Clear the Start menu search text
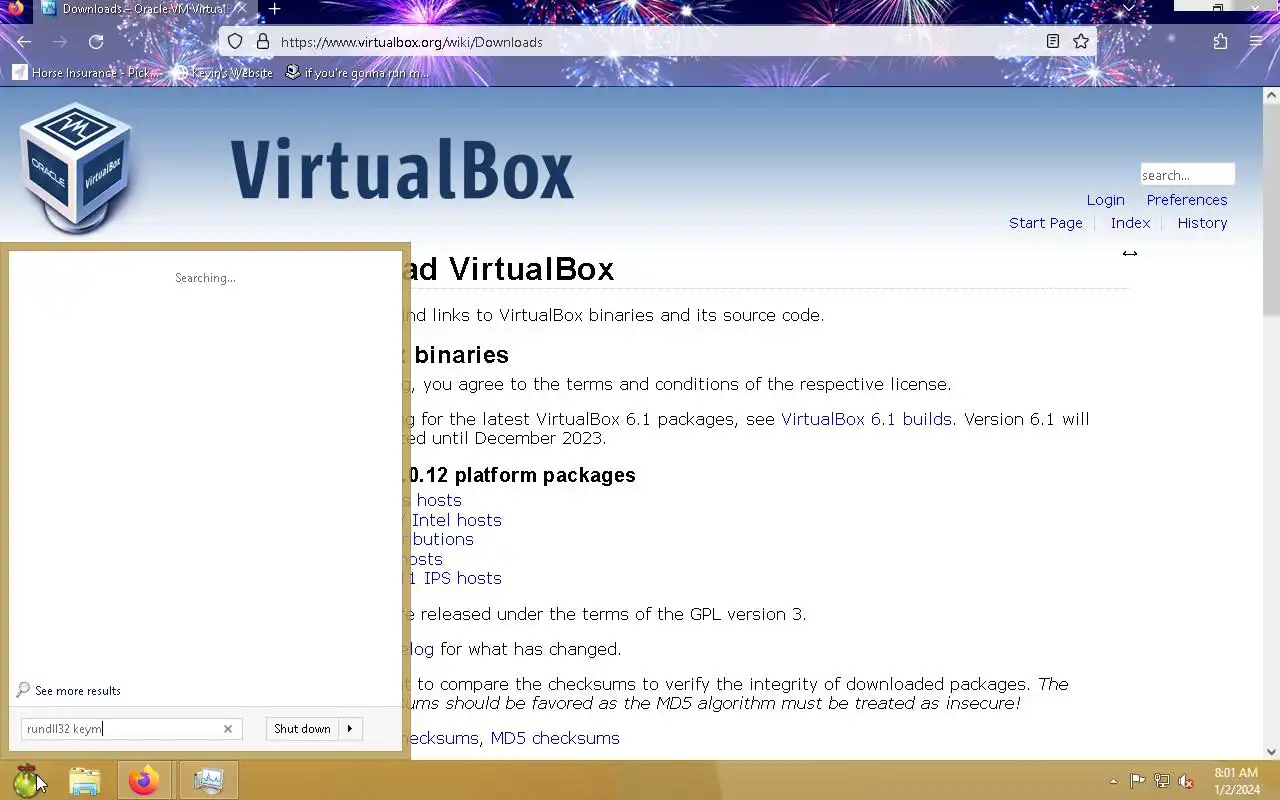The image size is (1280, 800). 227,729
